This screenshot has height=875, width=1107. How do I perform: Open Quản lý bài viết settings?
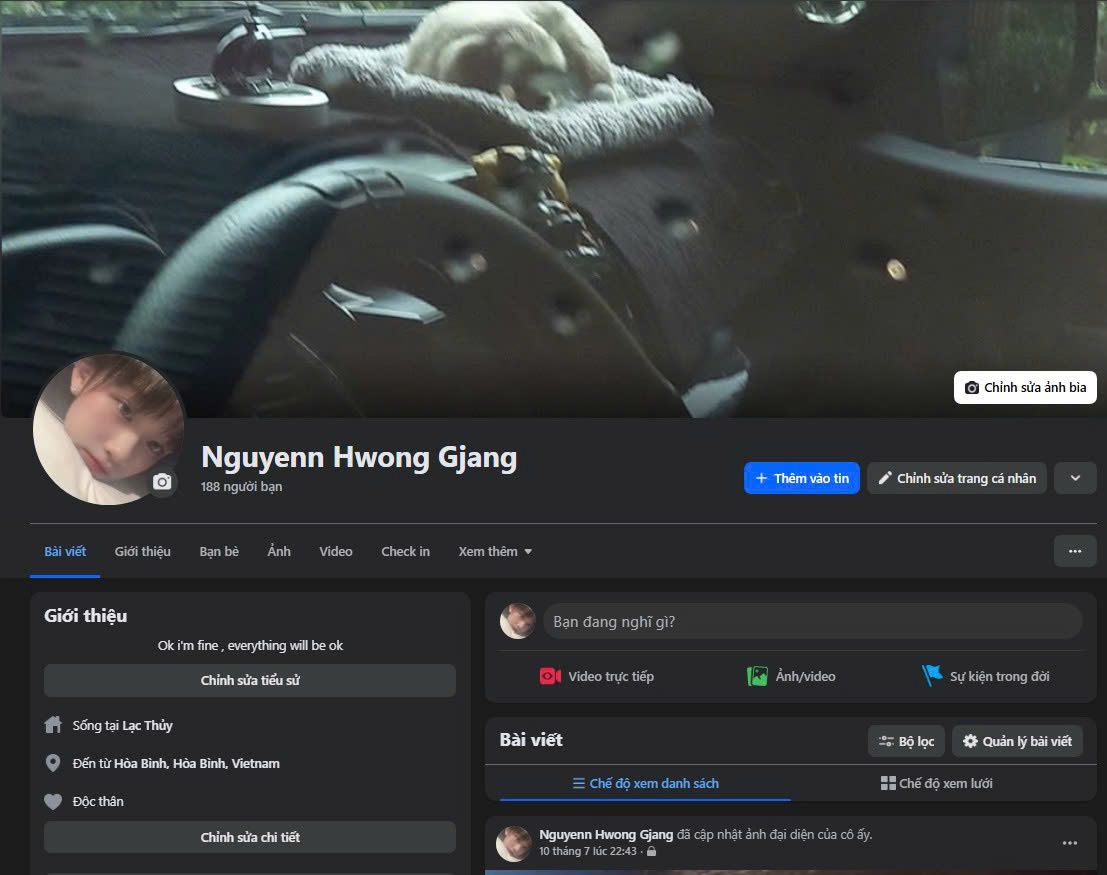pyautogui.click(x=1017, y=741)
